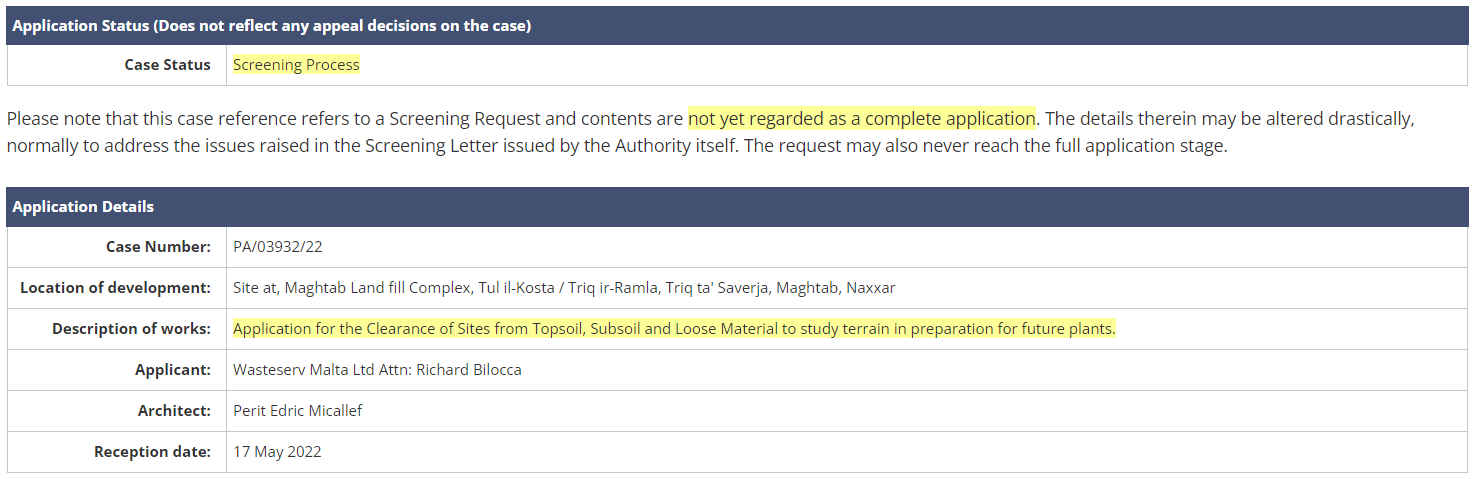Viewport: 1477px width, 479px height.
Task: Click the Applicant label
Action: [x=173, y=370]
